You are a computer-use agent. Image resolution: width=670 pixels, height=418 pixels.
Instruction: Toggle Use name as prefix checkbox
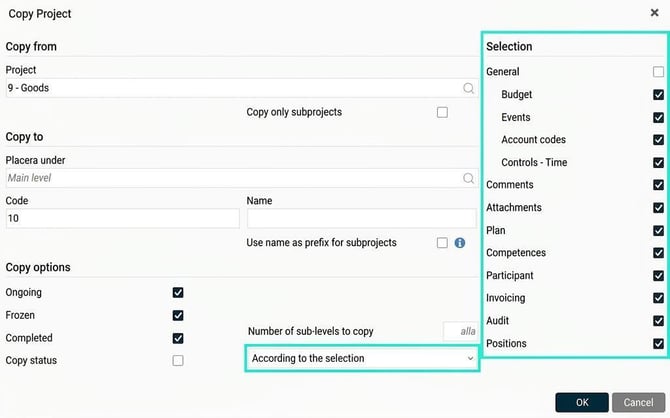click(x=442, y=243)
